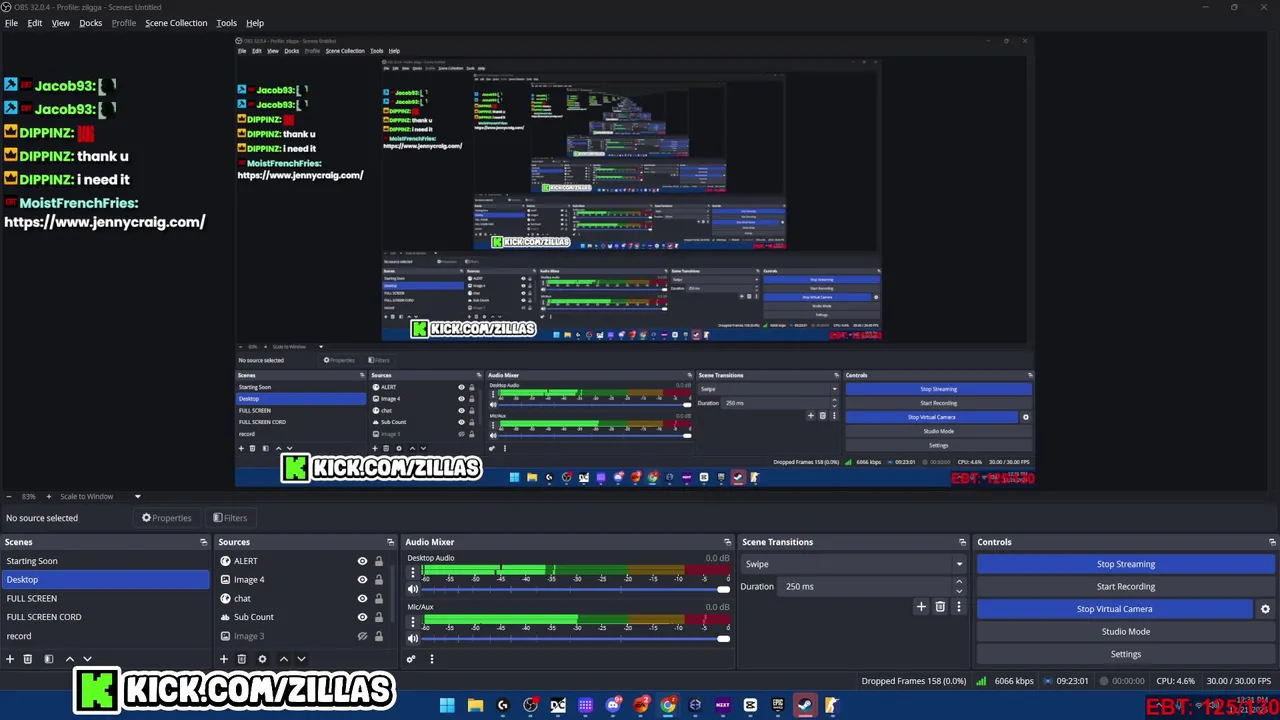Open Scene Collection menu
Screen dimensions: 1280x720
pos(176,23)
